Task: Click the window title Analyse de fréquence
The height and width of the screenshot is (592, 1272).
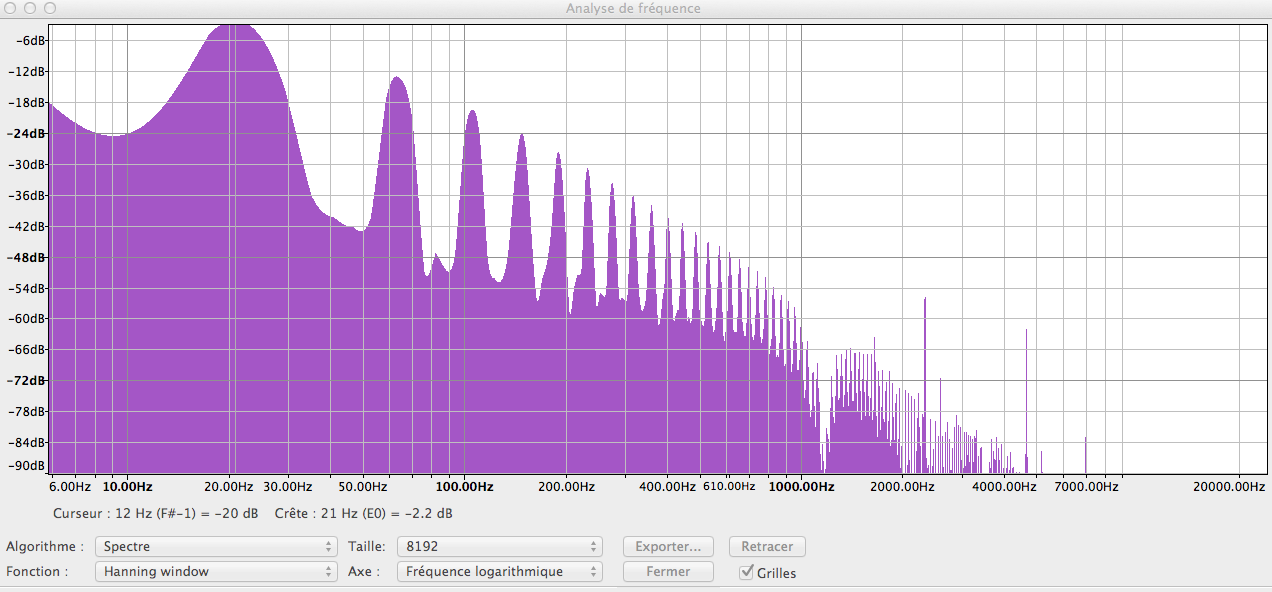Action: [633, 8]
